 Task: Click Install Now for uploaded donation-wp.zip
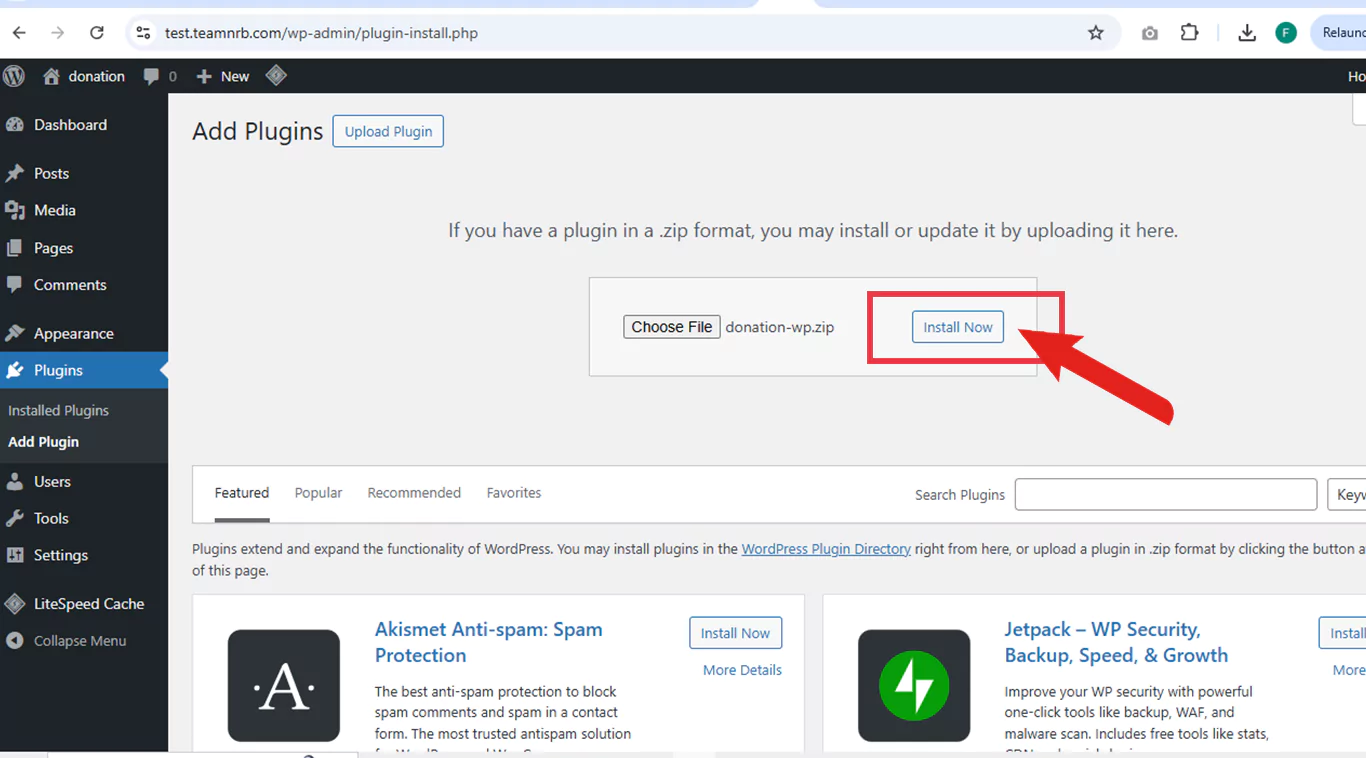[x=957, y=327]
